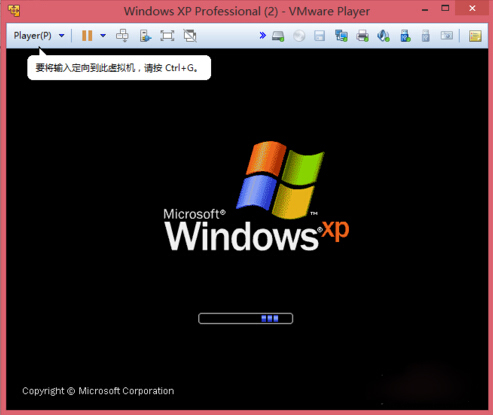Click the Unity mode icon
493x415 pixels.
coord(145,36)
